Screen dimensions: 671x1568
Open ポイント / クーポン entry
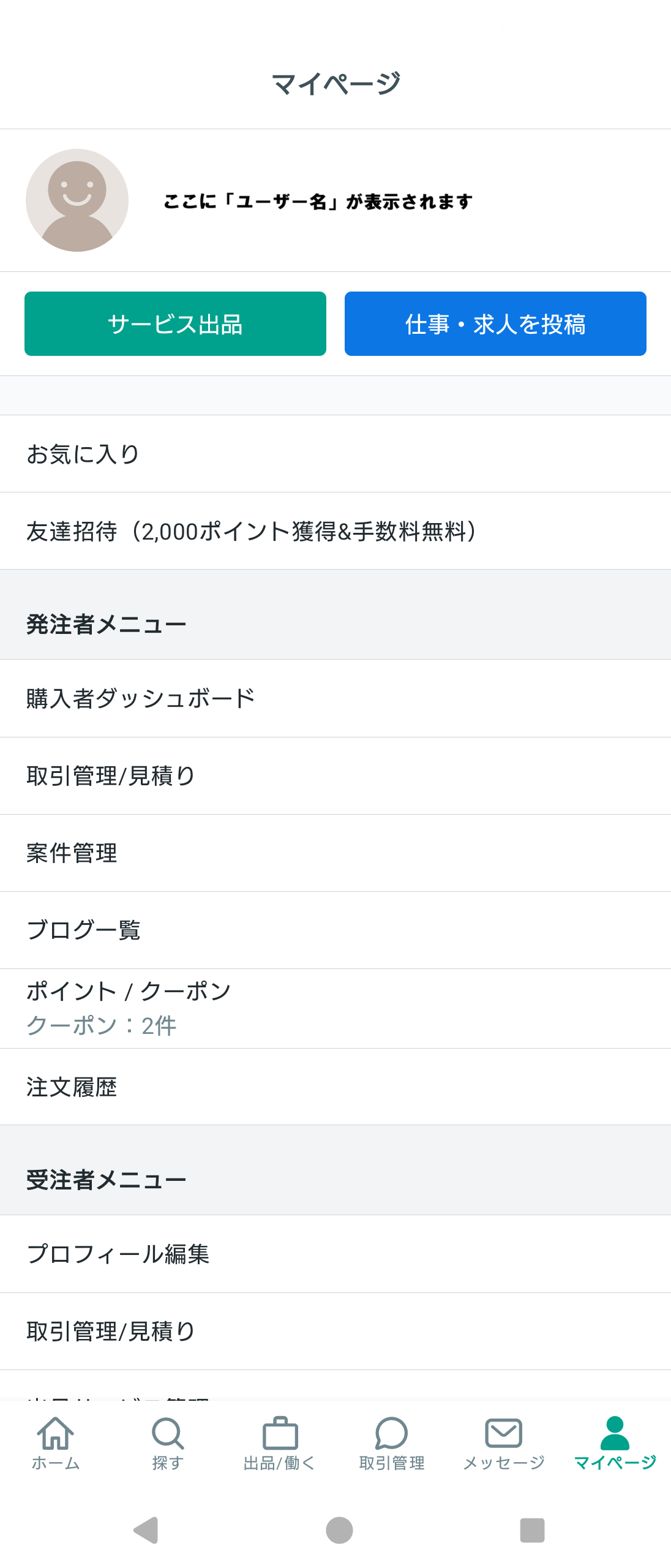tap(335, 1009)
